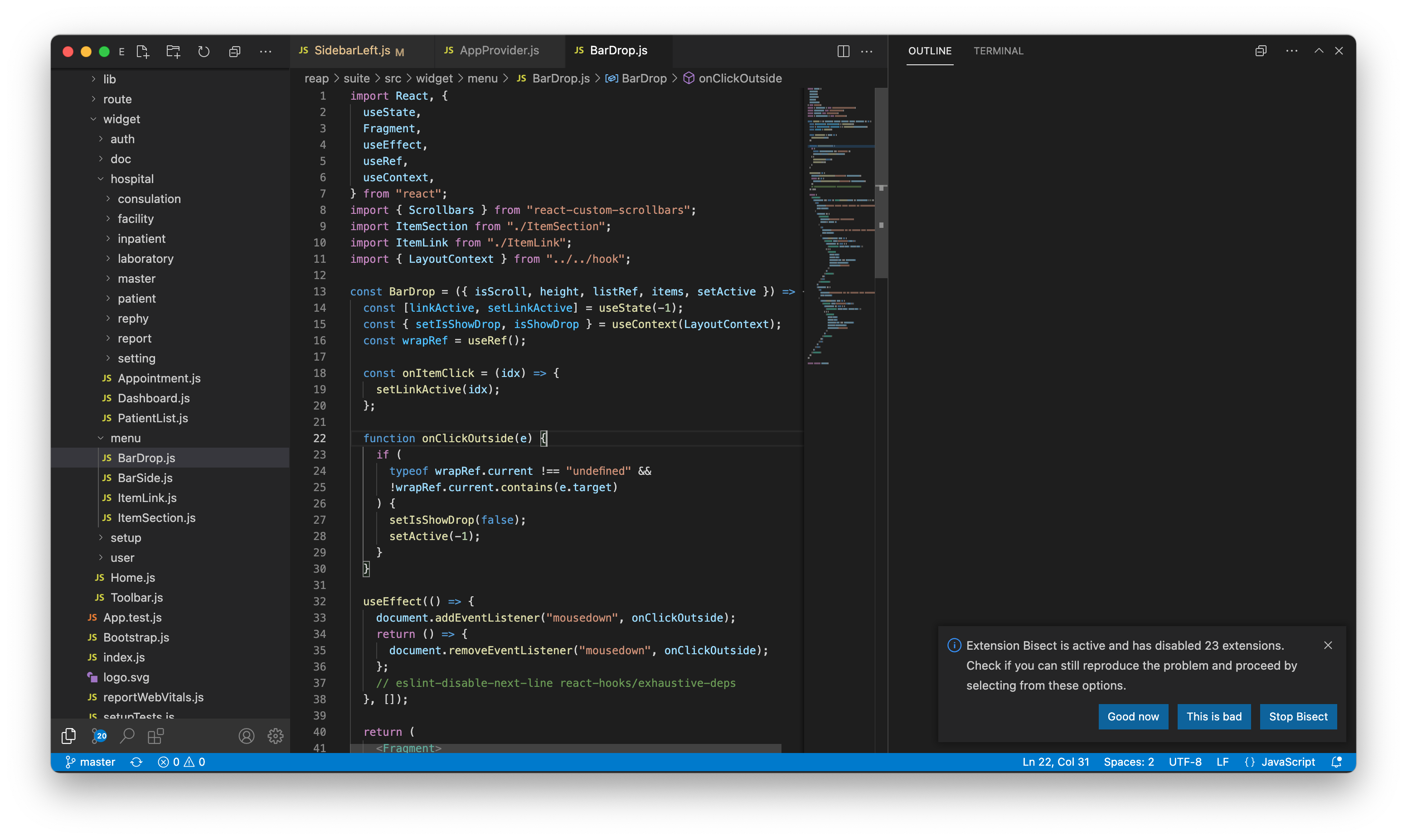The width and height of the screenshot is (1407, 840).
Task: Switch to the TERMINAL panel tab
Action: click(998, 51)
